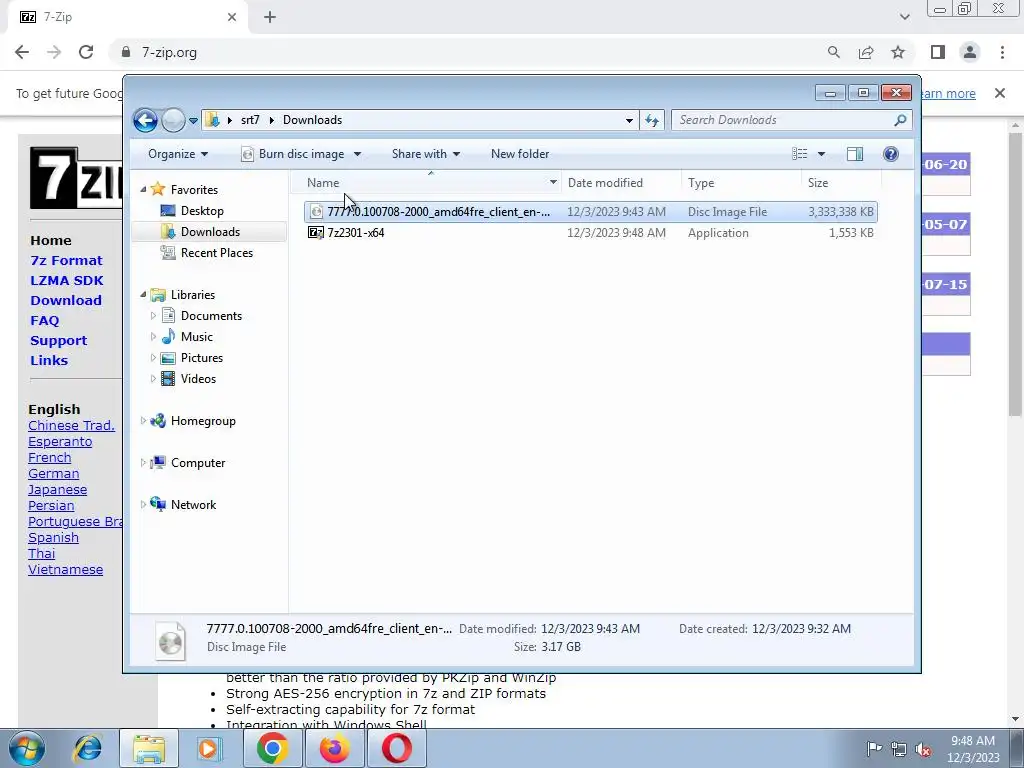Collapse the Libraries tree
Viewport: 1024px width, 768px height.
point(143,295)
